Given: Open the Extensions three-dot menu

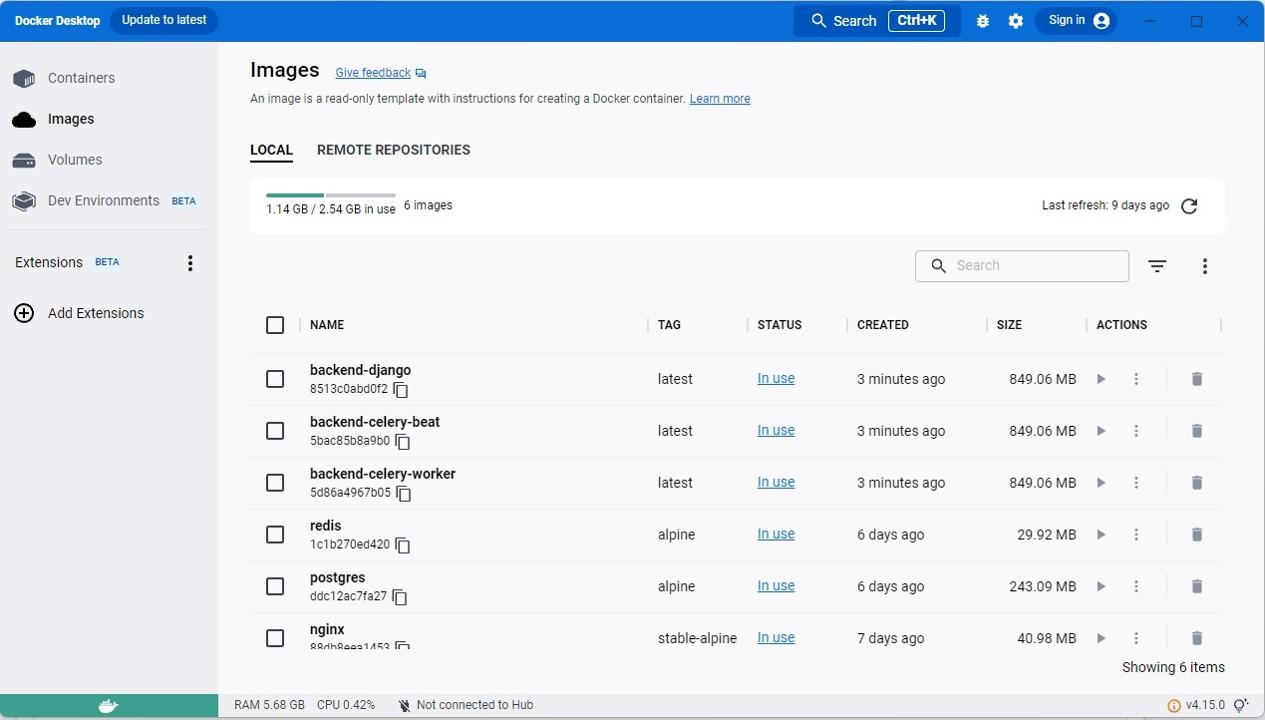Looking at the screenshot, I should point(190,263).
